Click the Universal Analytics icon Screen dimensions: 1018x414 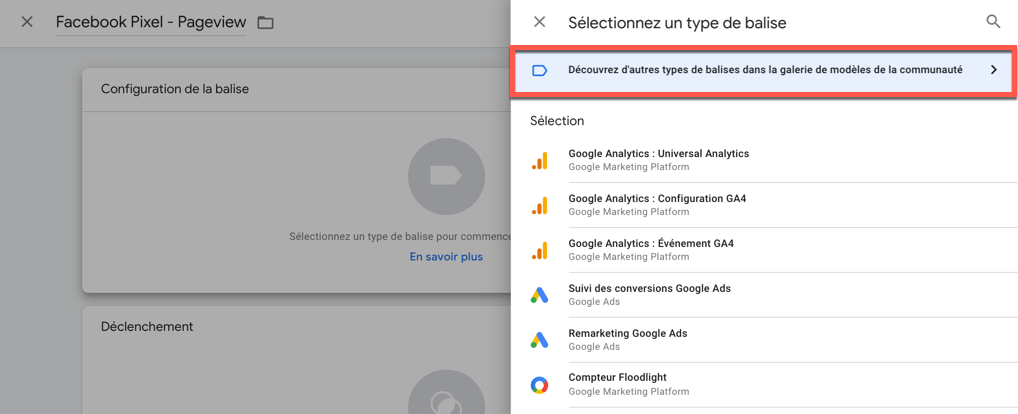(x=539, y=160)
